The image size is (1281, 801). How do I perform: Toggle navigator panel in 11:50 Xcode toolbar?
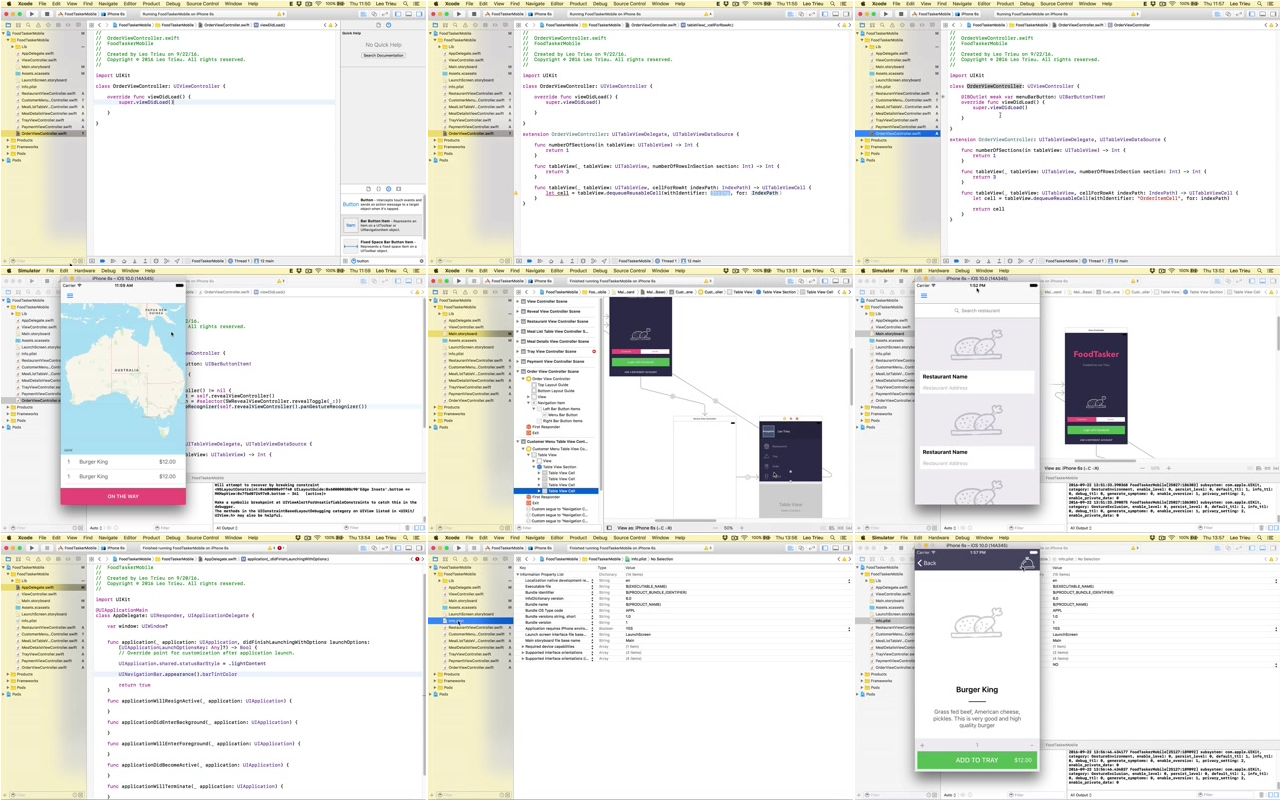(398, 14)
